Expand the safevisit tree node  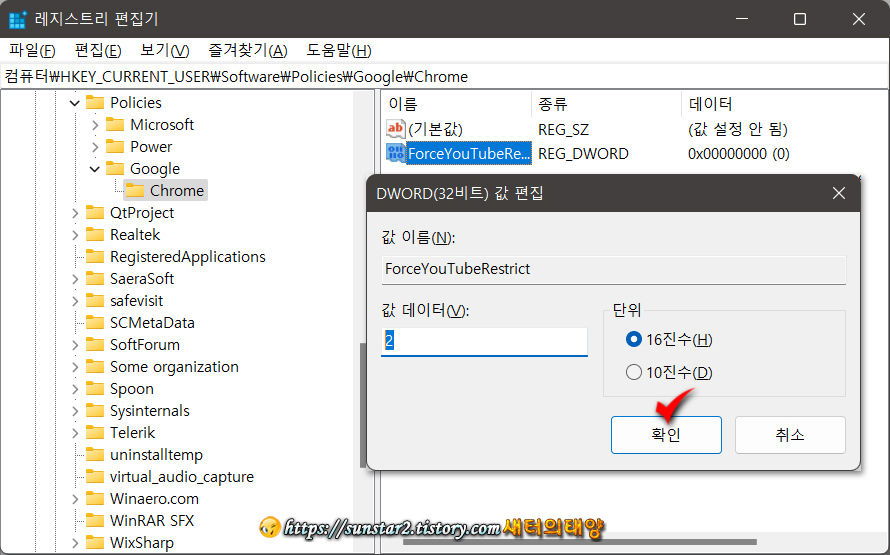(x=75, y=301)
